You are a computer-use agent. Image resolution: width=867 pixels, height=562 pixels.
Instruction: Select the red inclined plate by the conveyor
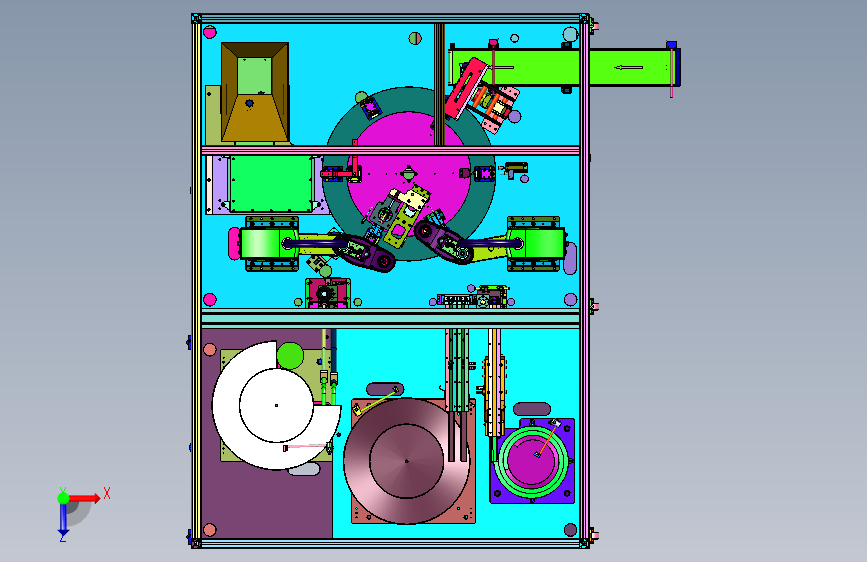coord(466,89)
